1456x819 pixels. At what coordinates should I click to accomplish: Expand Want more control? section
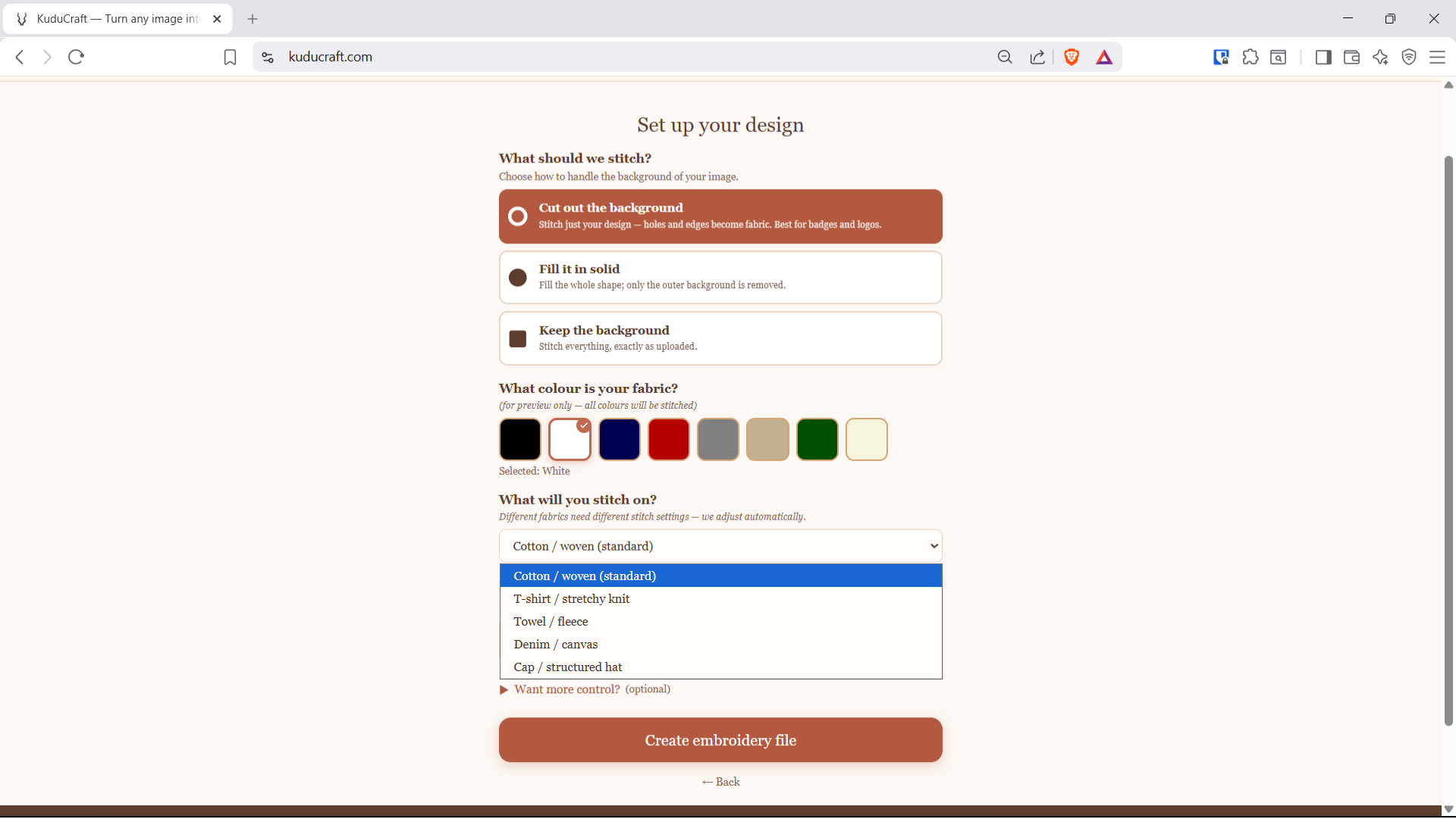(x=585, y=689)
